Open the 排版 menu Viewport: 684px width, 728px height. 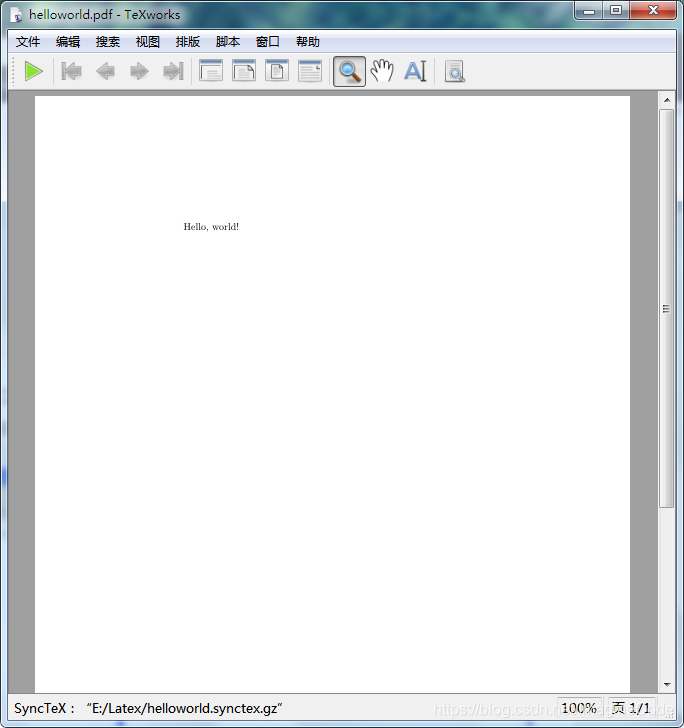[188, 42]
